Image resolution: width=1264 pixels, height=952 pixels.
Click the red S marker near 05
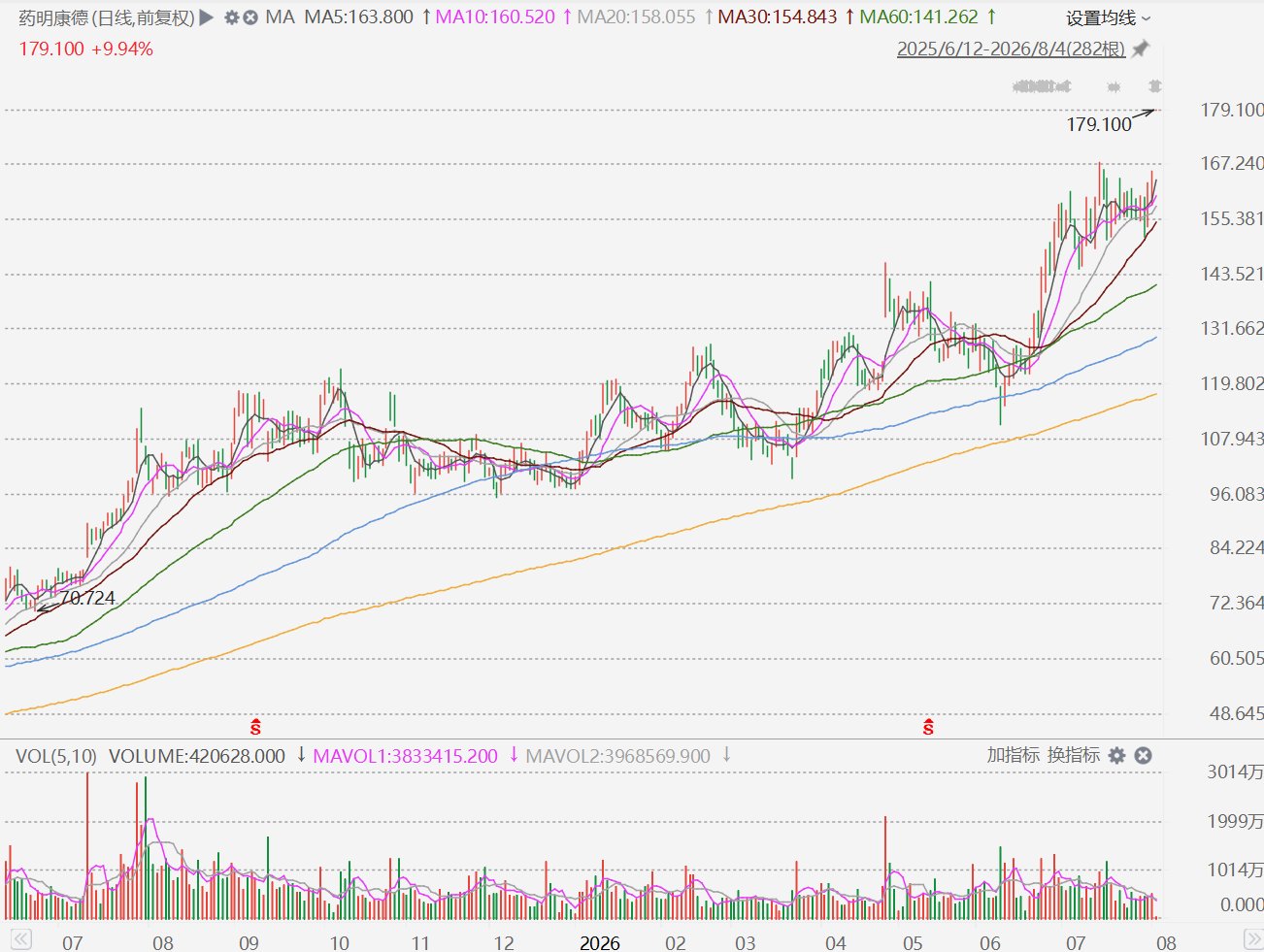[x=928, y=726]
